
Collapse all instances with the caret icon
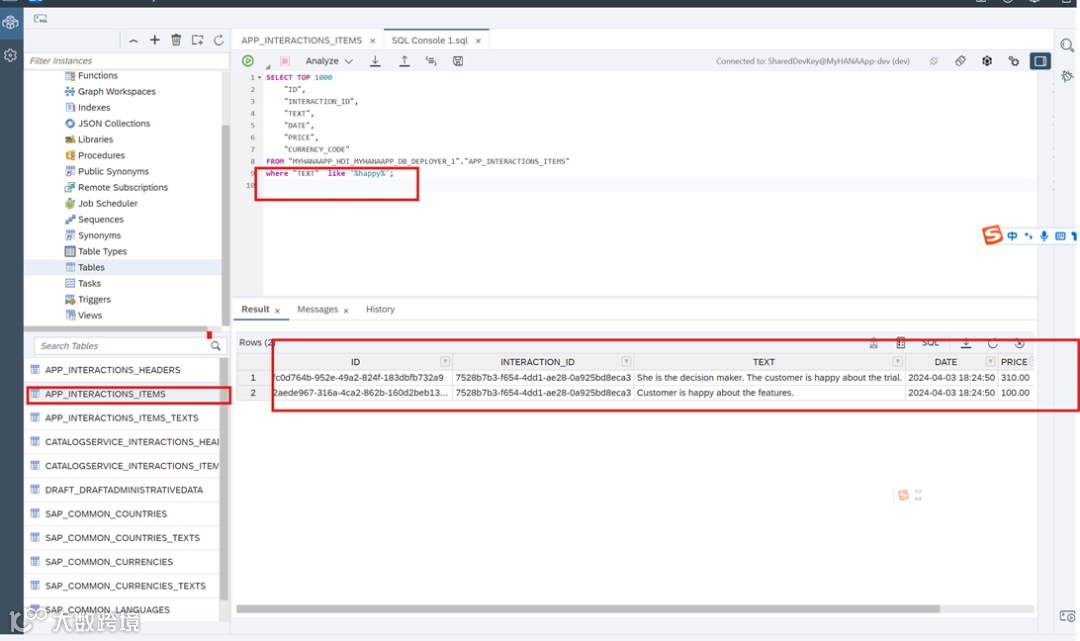click(x=133, y=41)
